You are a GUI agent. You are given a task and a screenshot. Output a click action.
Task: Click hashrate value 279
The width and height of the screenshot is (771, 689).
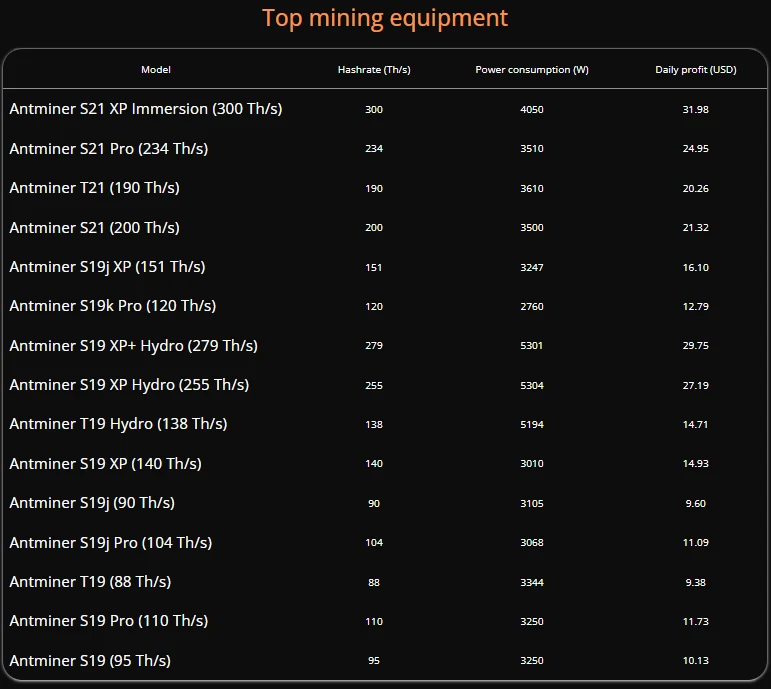[374, 346]
